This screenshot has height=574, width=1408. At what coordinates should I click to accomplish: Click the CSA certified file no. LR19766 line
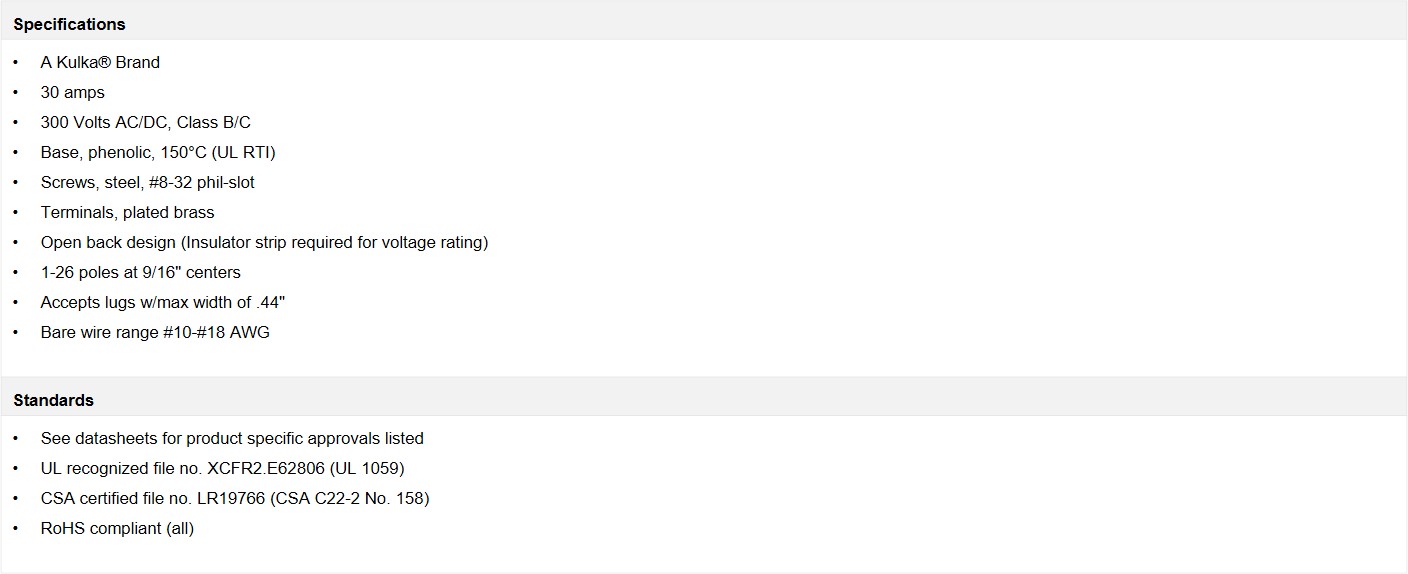pyautogui.click(x=235, y=498)
